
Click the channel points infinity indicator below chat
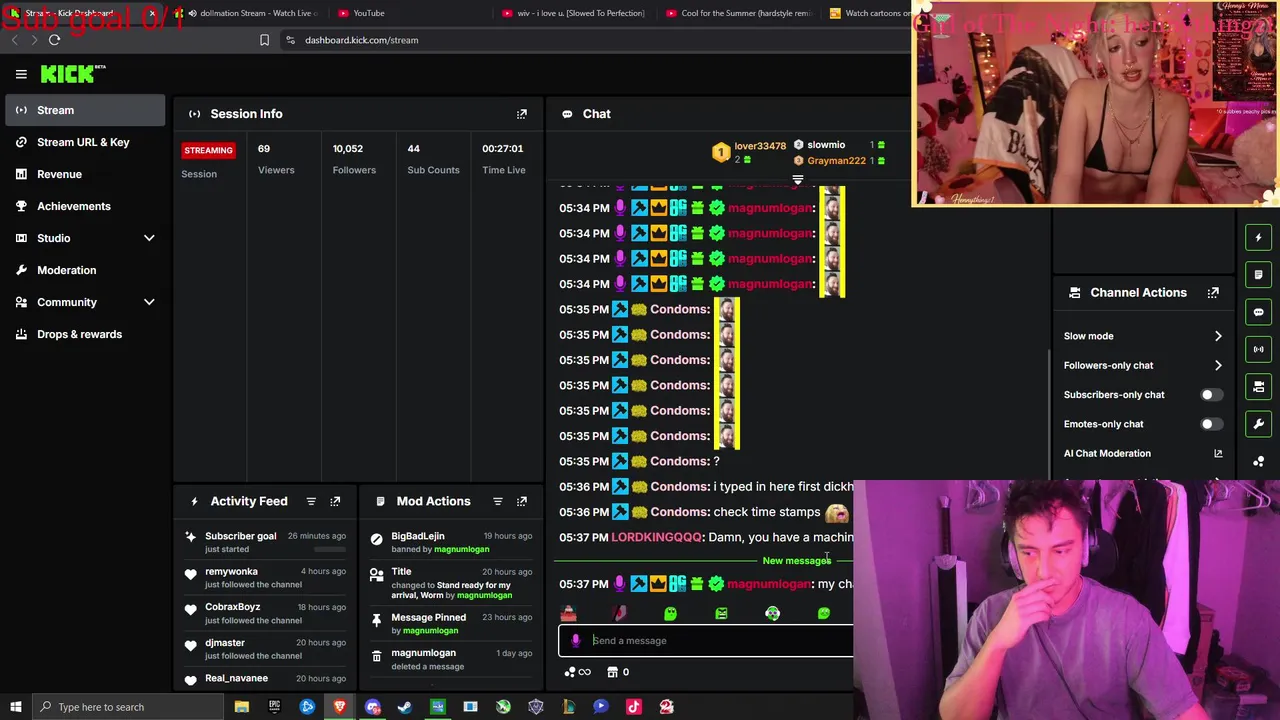pos(577,672)
